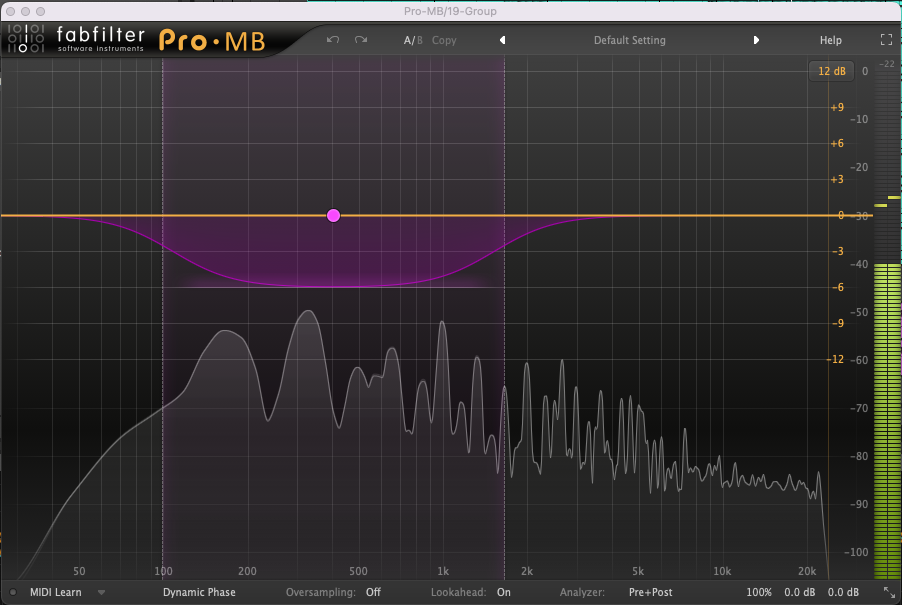The height and width of the screenshot is (605, 902).
Task: Click the FabFilter Pro-MB logo
Action: [137, 39]
